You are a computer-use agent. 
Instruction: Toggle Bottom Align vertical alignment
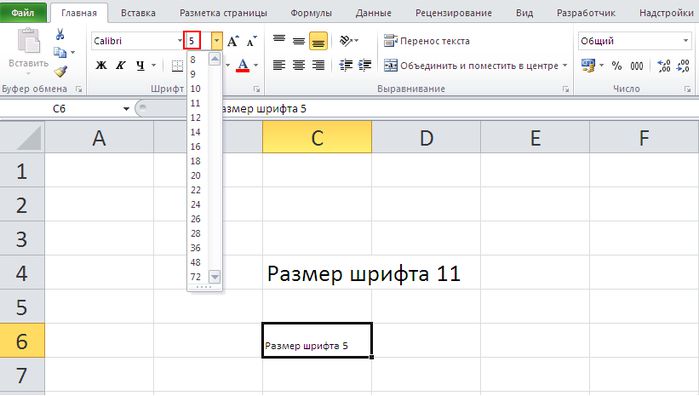318,41
